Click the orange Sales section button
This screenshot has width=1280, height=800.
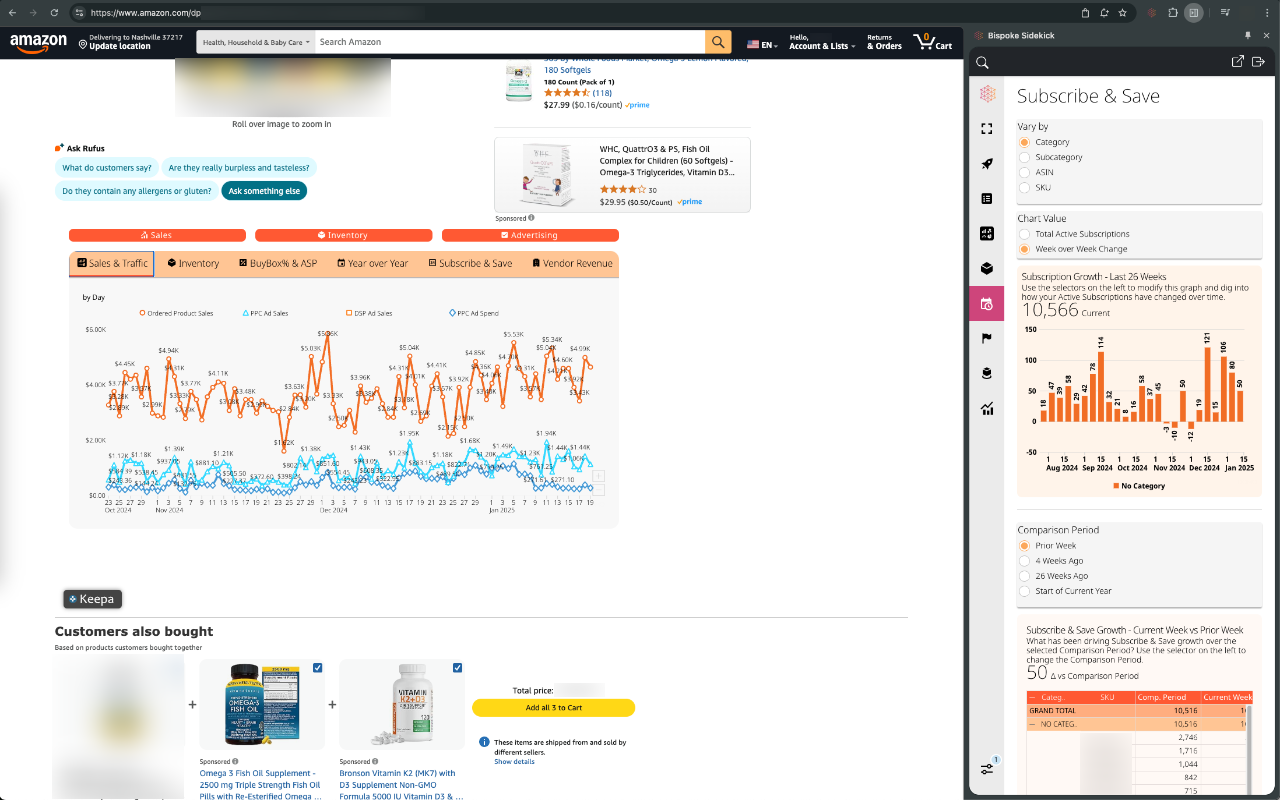tap(157, 235)
